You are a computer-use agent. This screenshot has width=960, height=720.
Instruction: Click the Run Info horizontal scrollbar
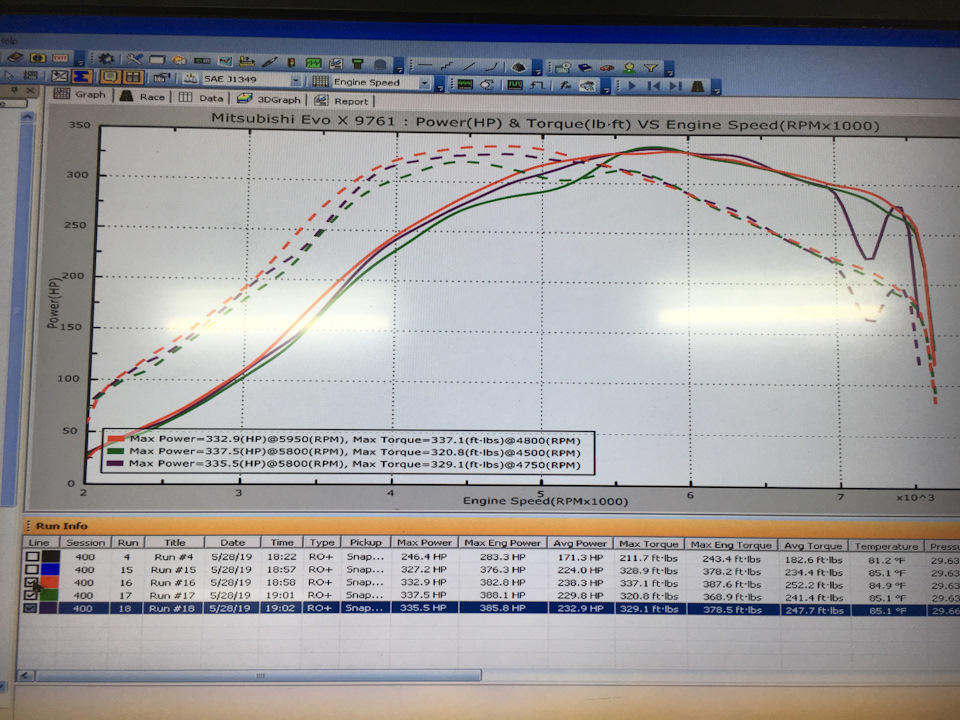(258, 675)
